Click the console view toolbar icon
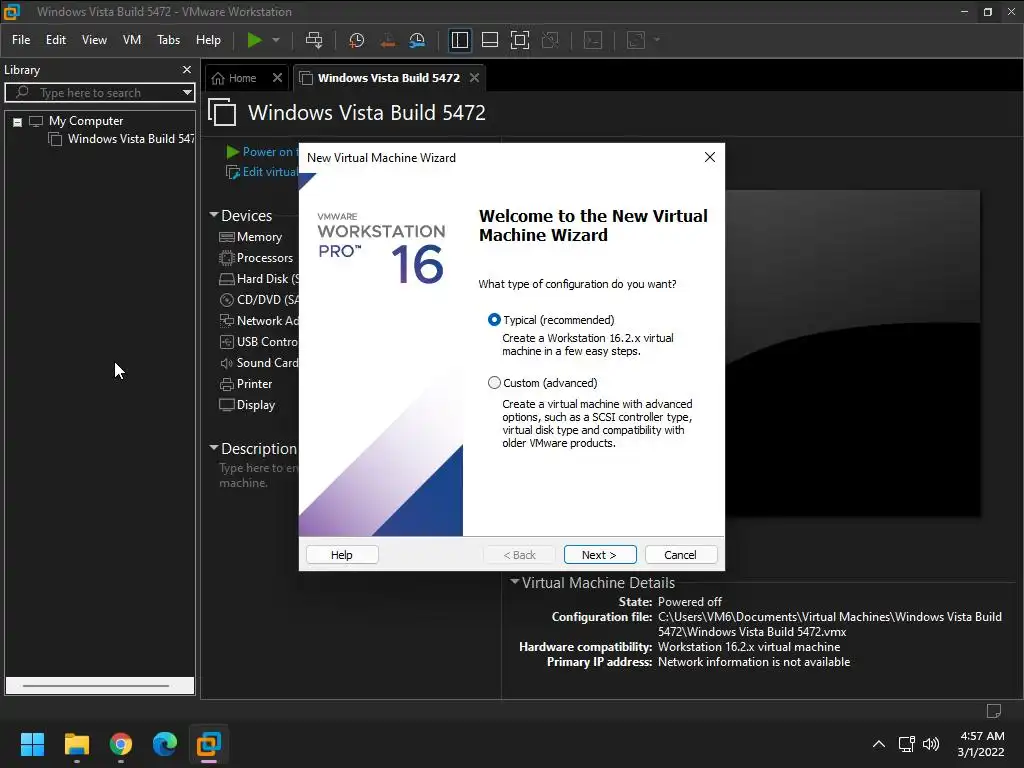The image size is (1024, 768). tap(593, 40)
